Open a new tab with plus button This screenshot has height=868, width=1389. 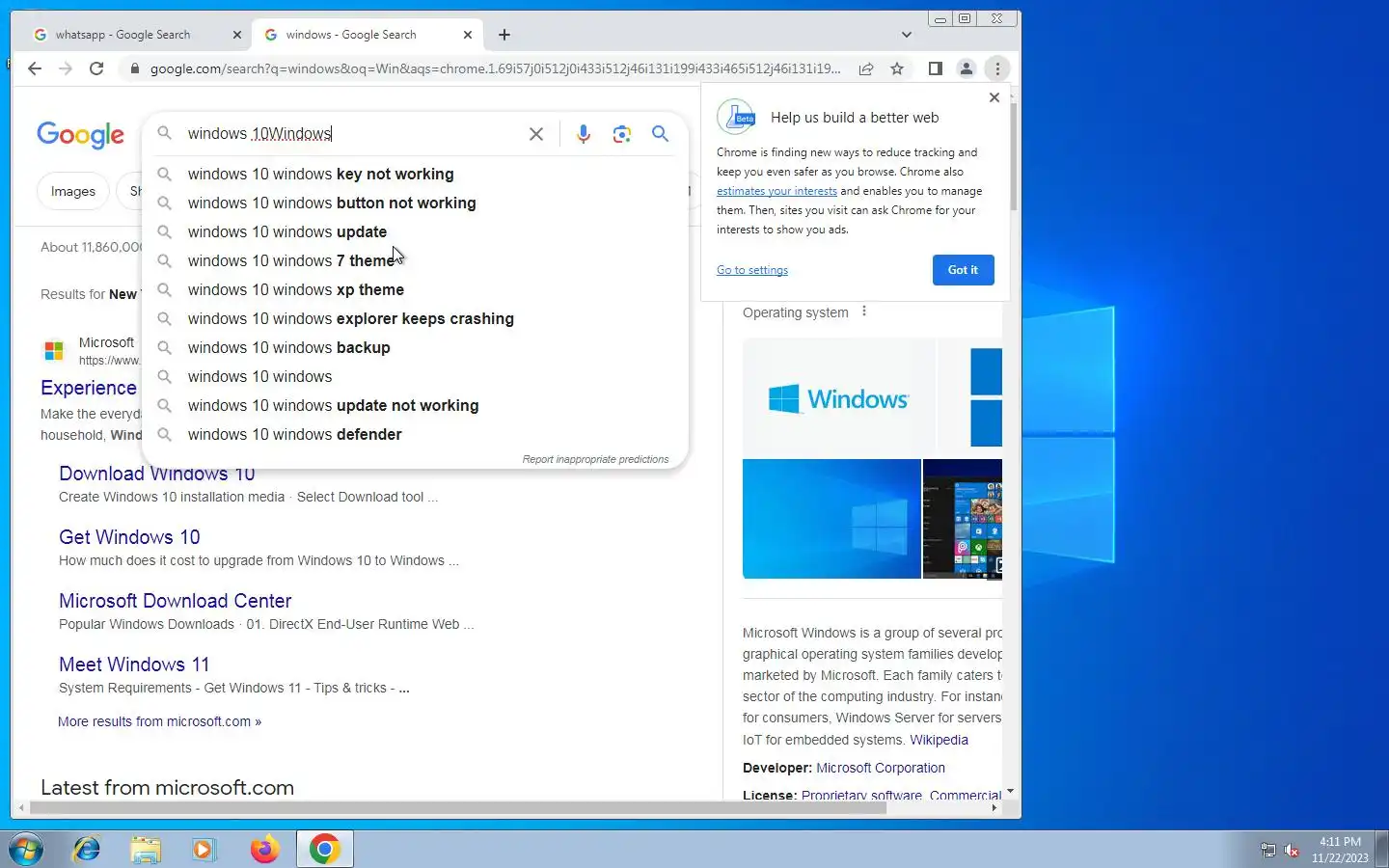[x=504, y=35]
